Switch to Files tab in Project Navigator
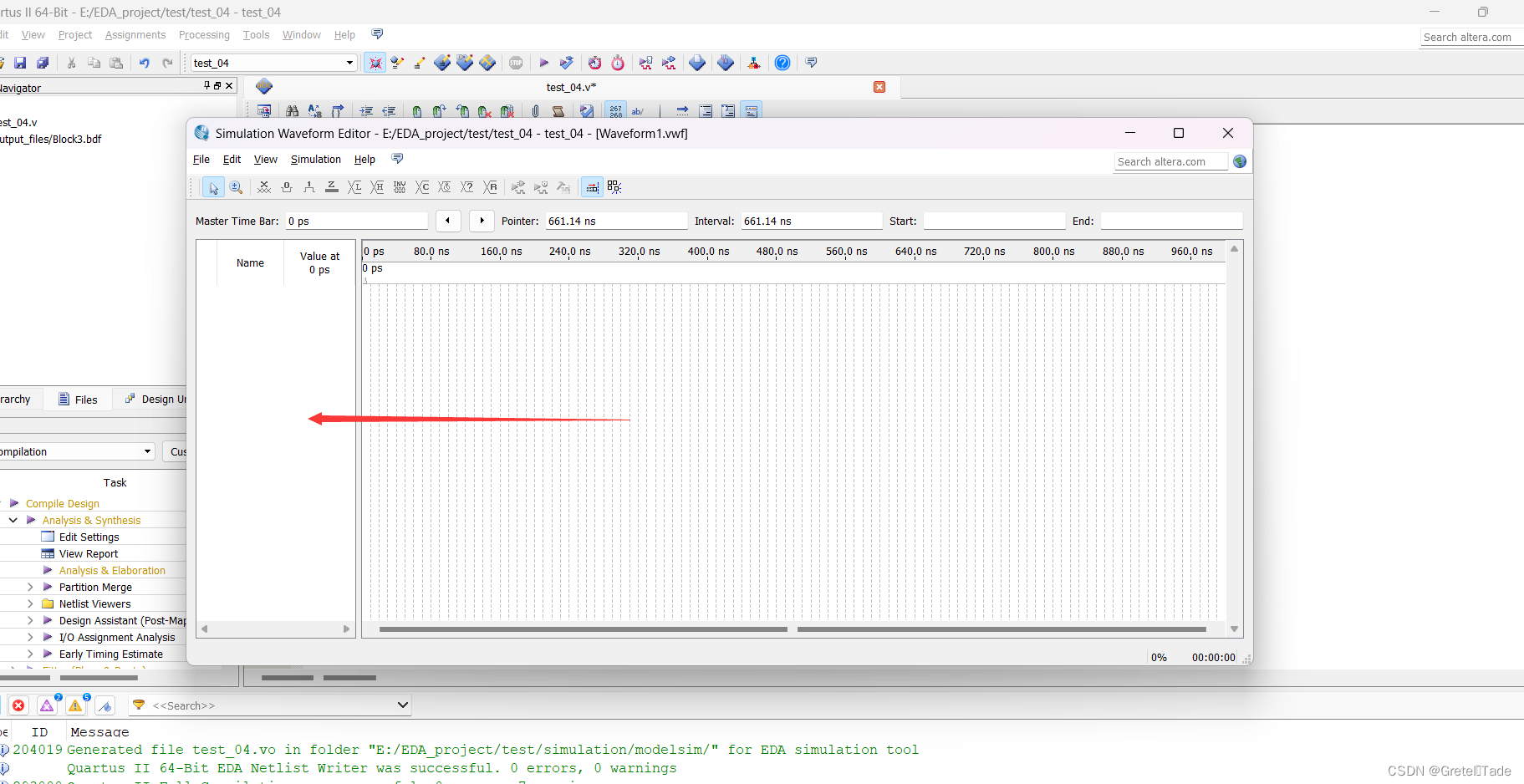1524x784 pixels. pos(78,400)
